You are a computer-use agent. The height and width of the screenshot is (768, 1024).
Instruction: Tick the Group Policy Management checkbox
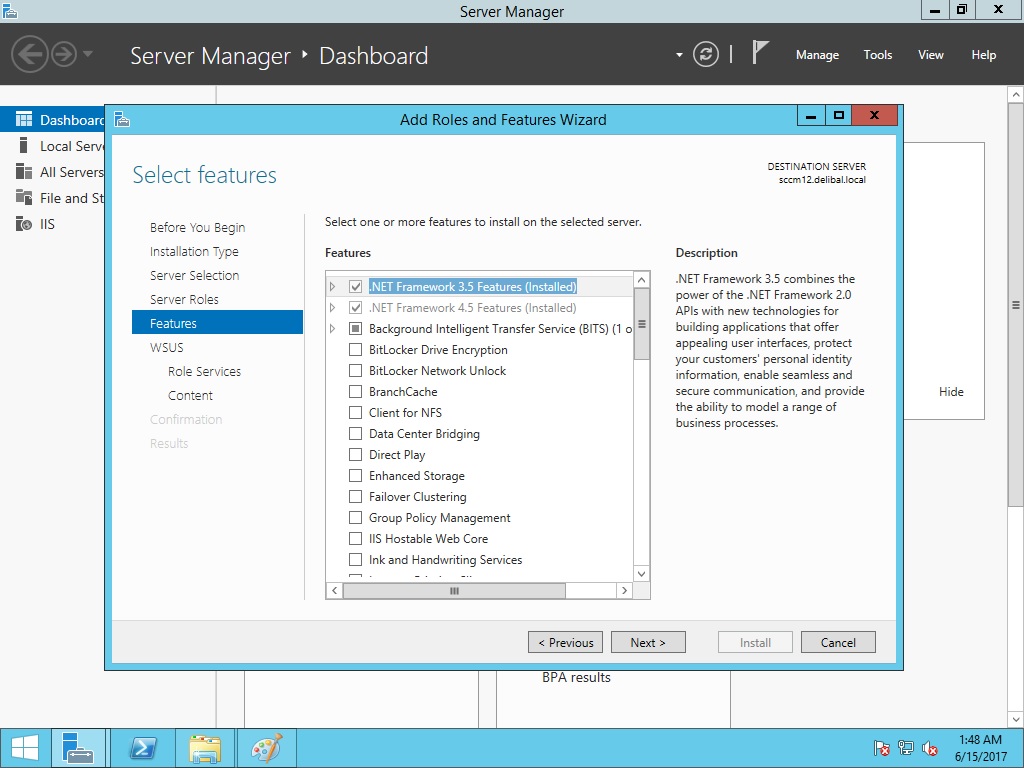click(355, 518)
